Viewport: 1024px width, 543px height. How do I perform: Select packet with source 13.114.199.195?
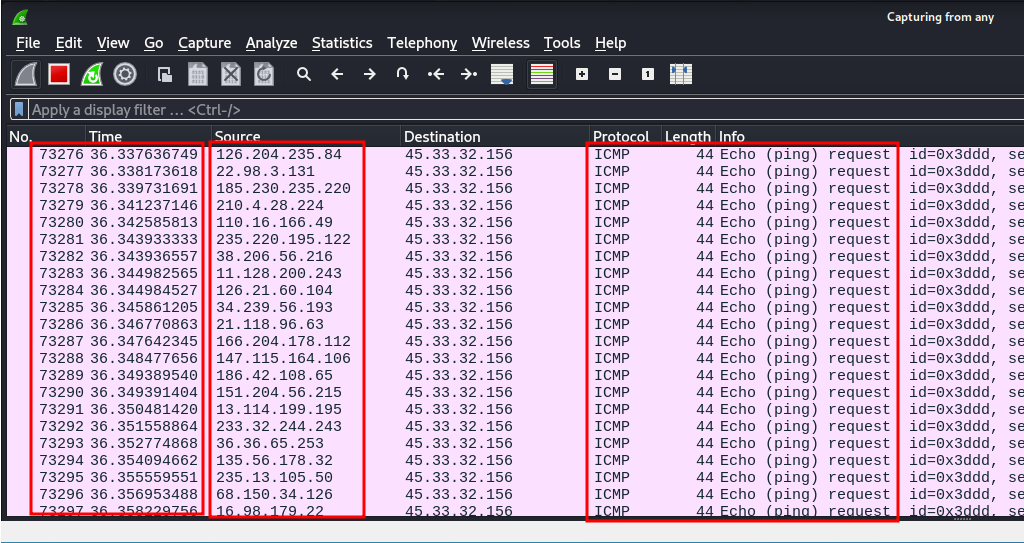tap(516, 410)
